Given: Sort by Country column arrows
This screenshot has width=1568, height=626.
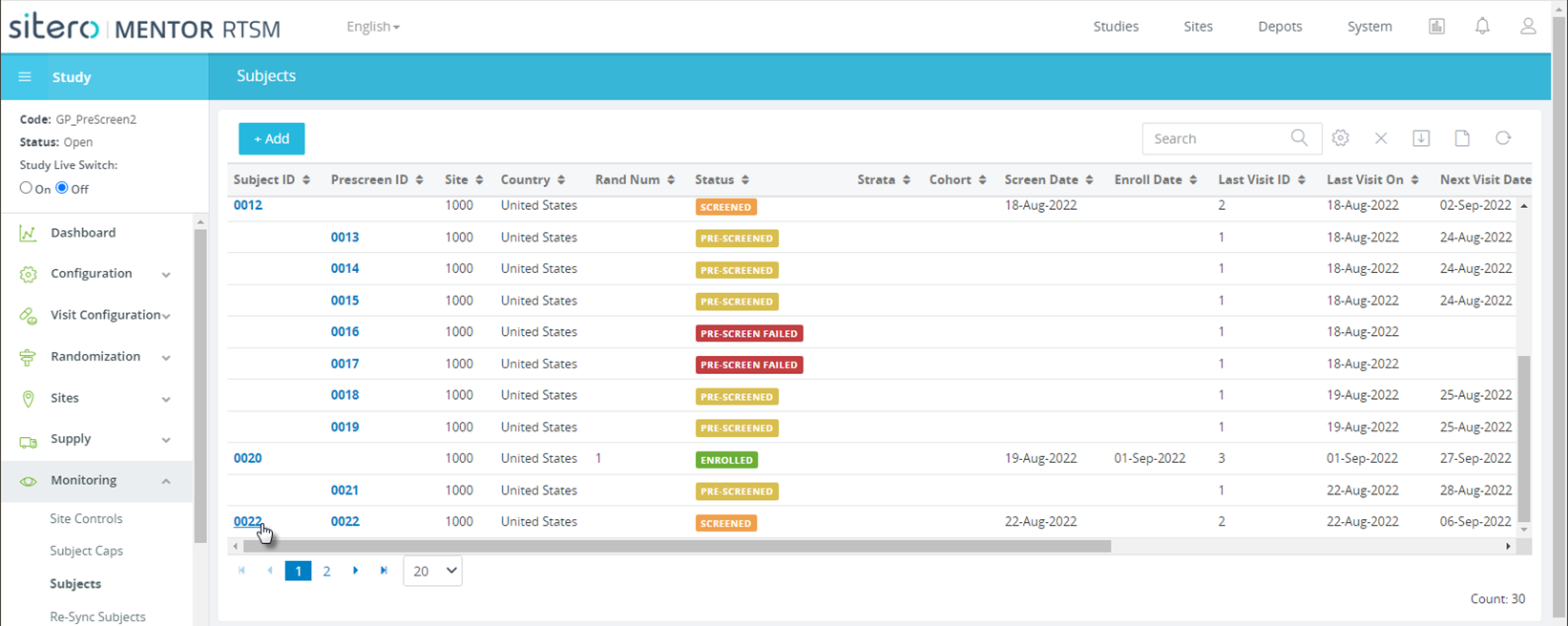Looking at the screenshot, I should [x=561, y=180].
